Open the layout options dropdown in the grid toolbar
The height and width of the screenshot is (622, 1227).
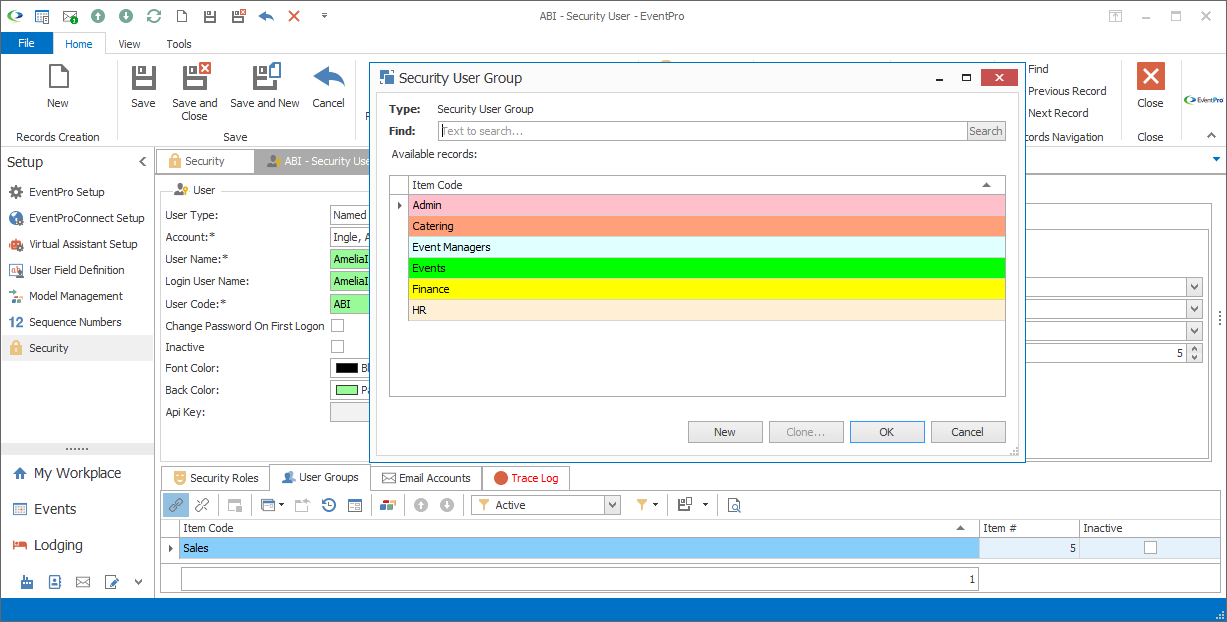pyautogui.click(x=705, y=505)
